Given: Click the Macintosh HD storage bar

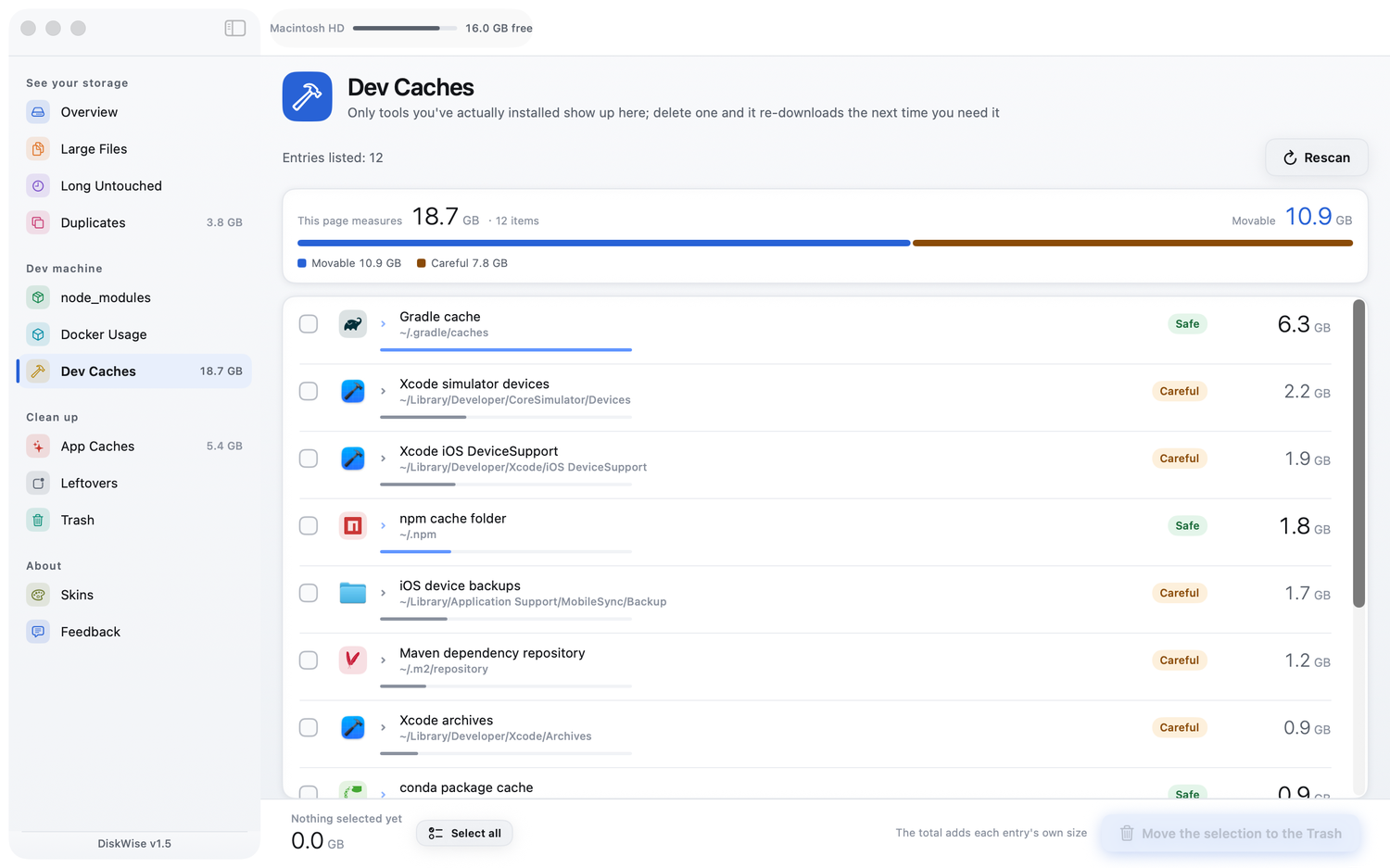Looking at the screenshot, I should [405, 28].
